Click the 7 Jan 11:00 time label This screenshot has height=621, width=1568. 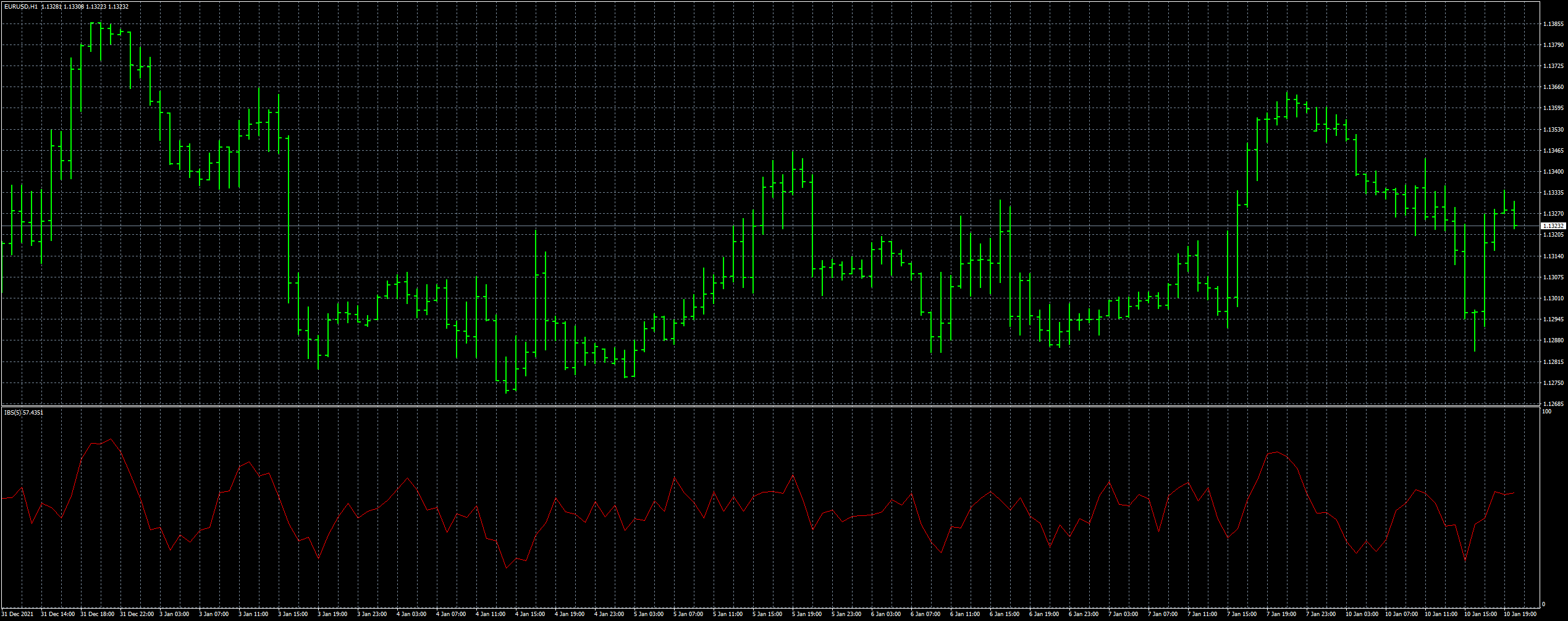[x=1202, y=614]
